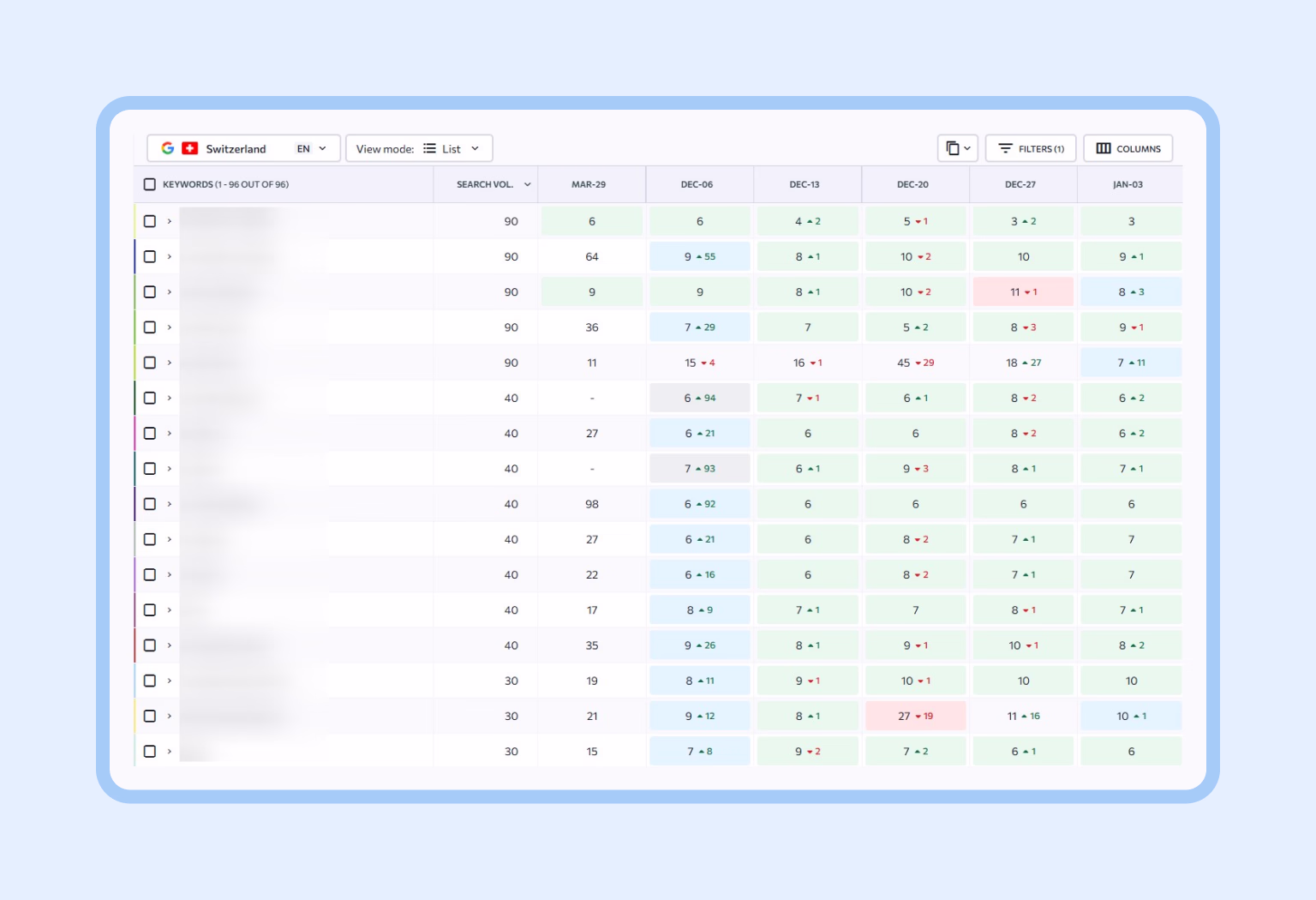Click the 15 ▼4 cell under DEC-06

click(700, 363)
